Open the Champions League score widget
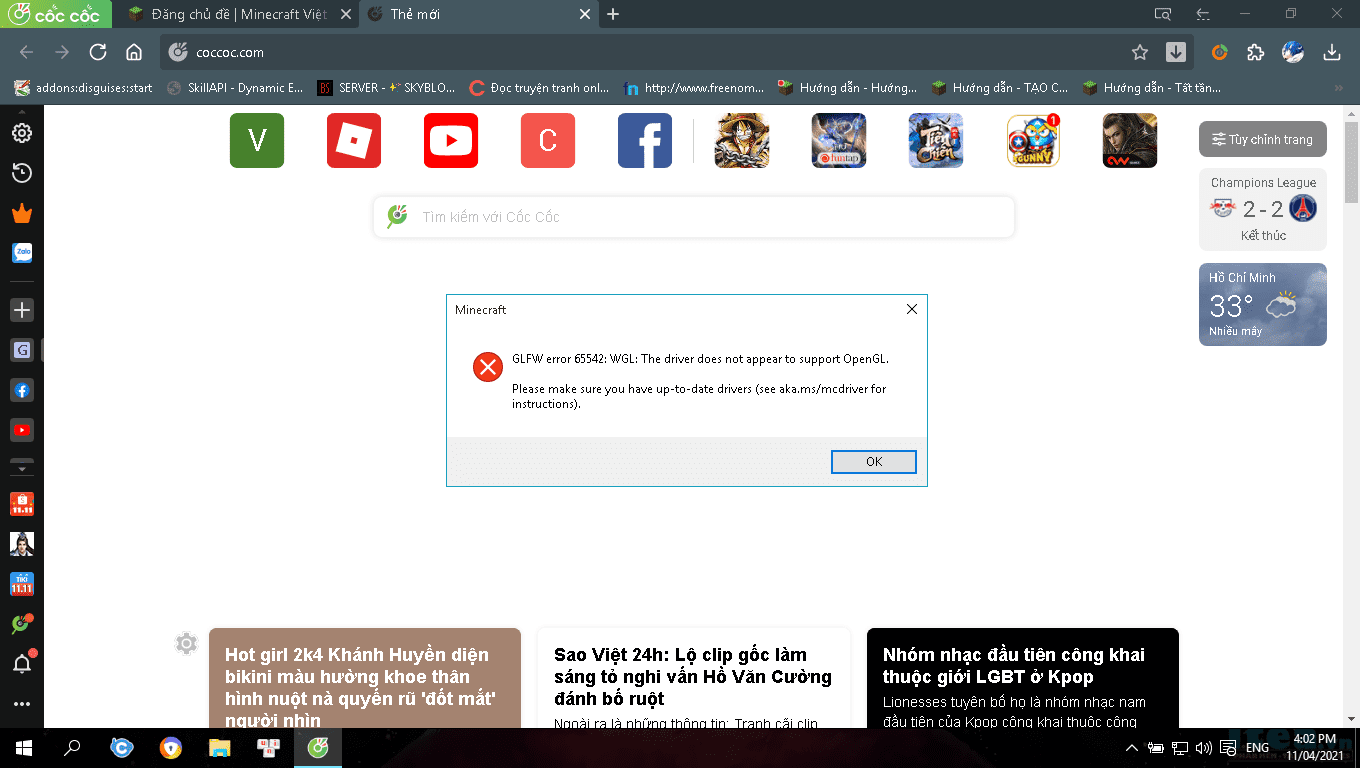 [x=1263, y=209]
